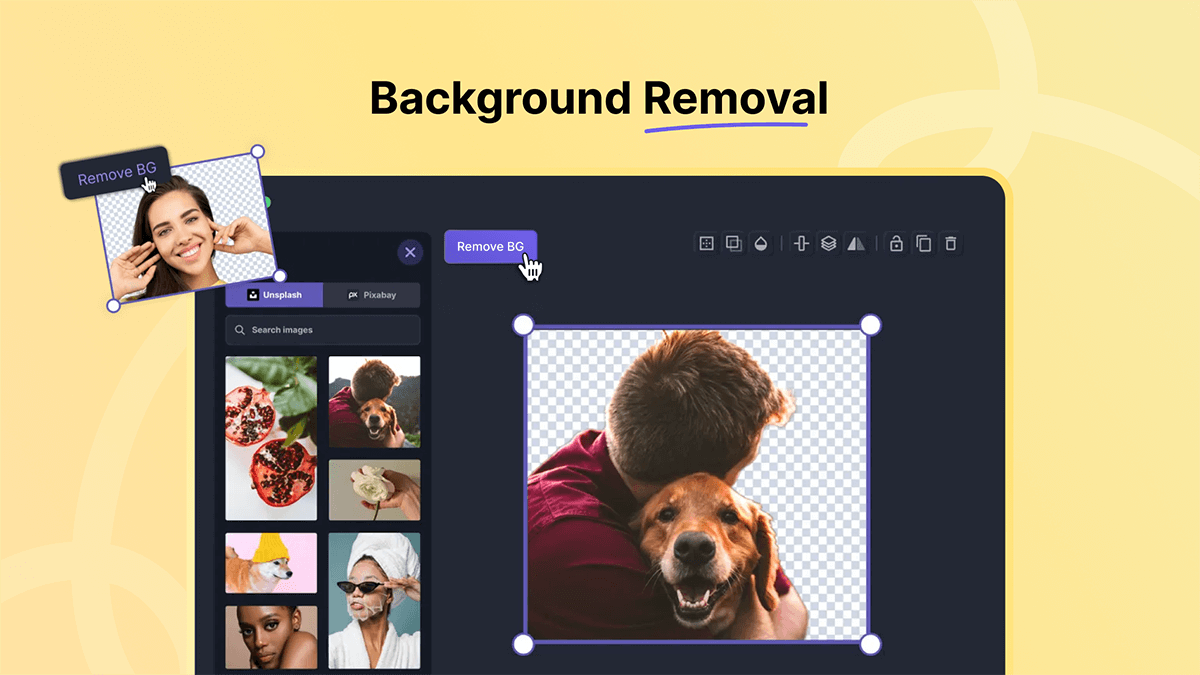Switch to the Unsplash tab

[x=274, y=295]
